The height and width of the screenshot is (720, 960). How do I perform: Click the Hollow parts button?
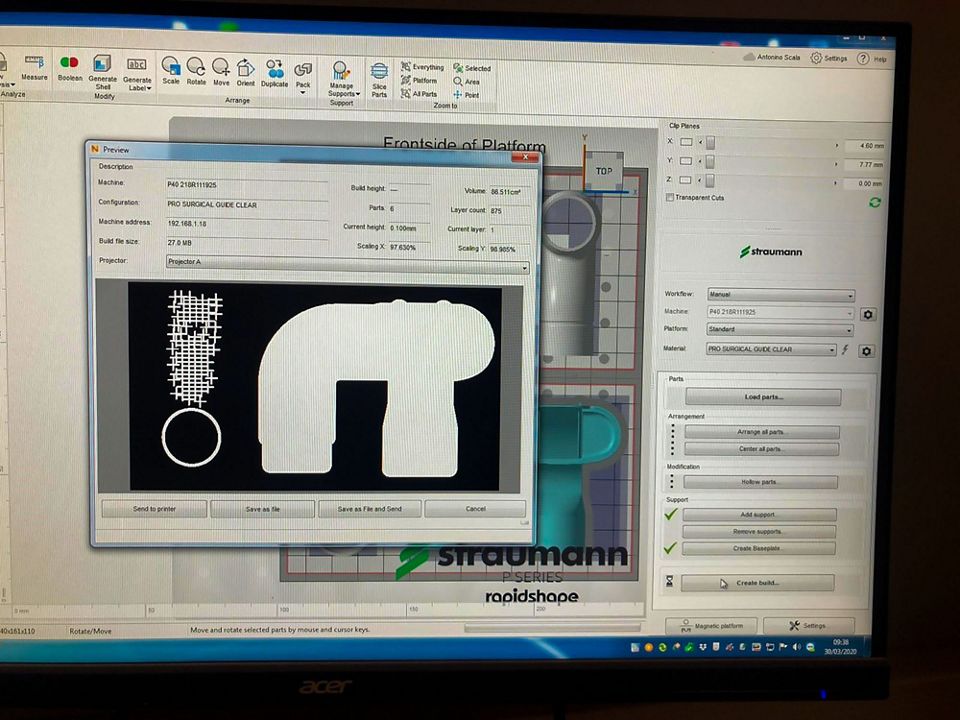click(x=760, y=482)
